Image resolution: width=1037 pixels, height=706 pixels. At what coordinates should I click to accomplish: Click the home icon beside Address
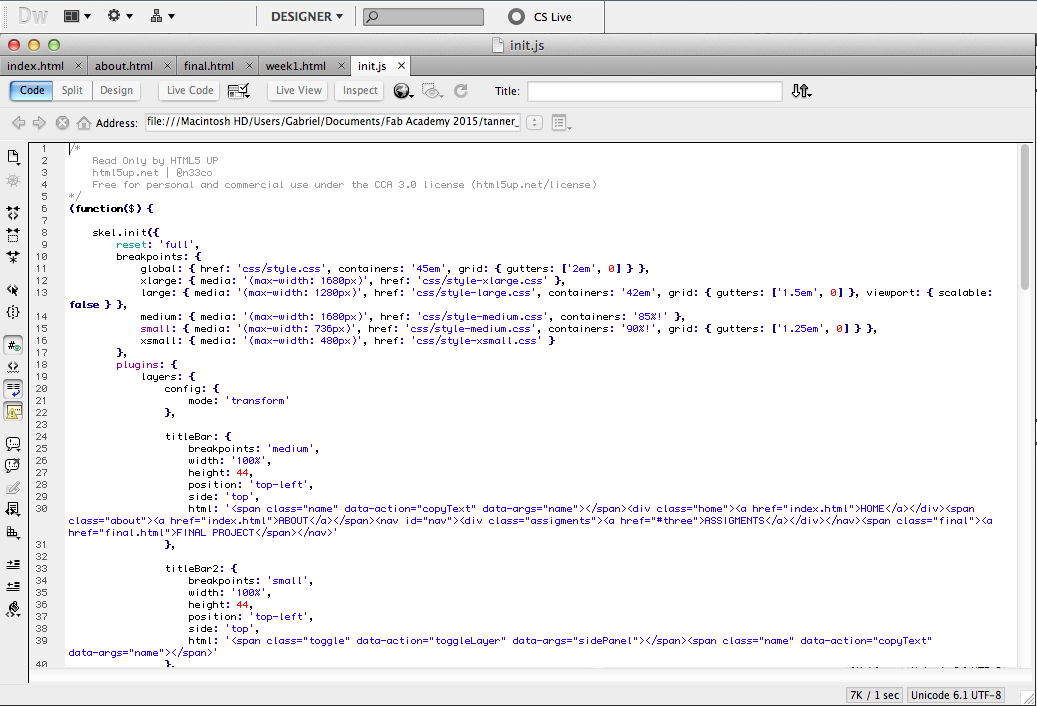84,123
